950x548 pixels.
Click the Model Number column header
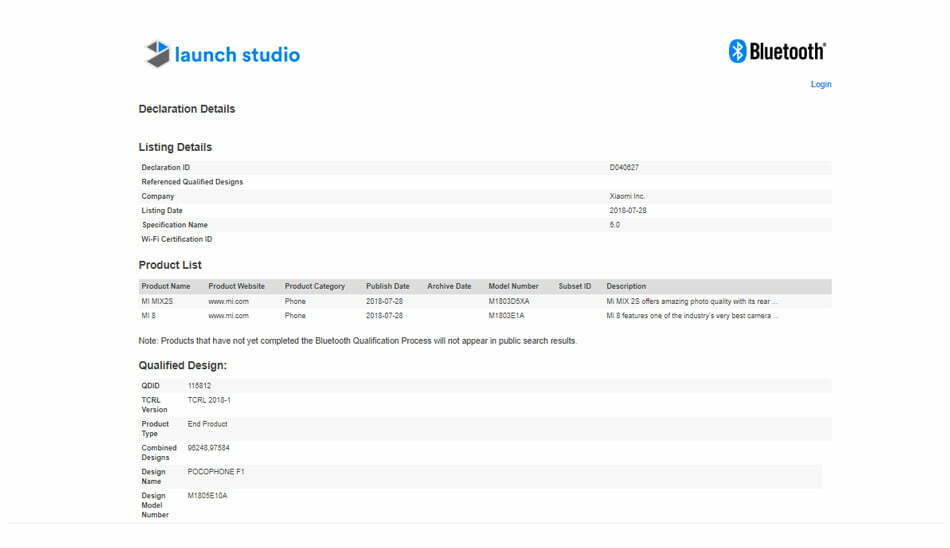tap(513, 286)
